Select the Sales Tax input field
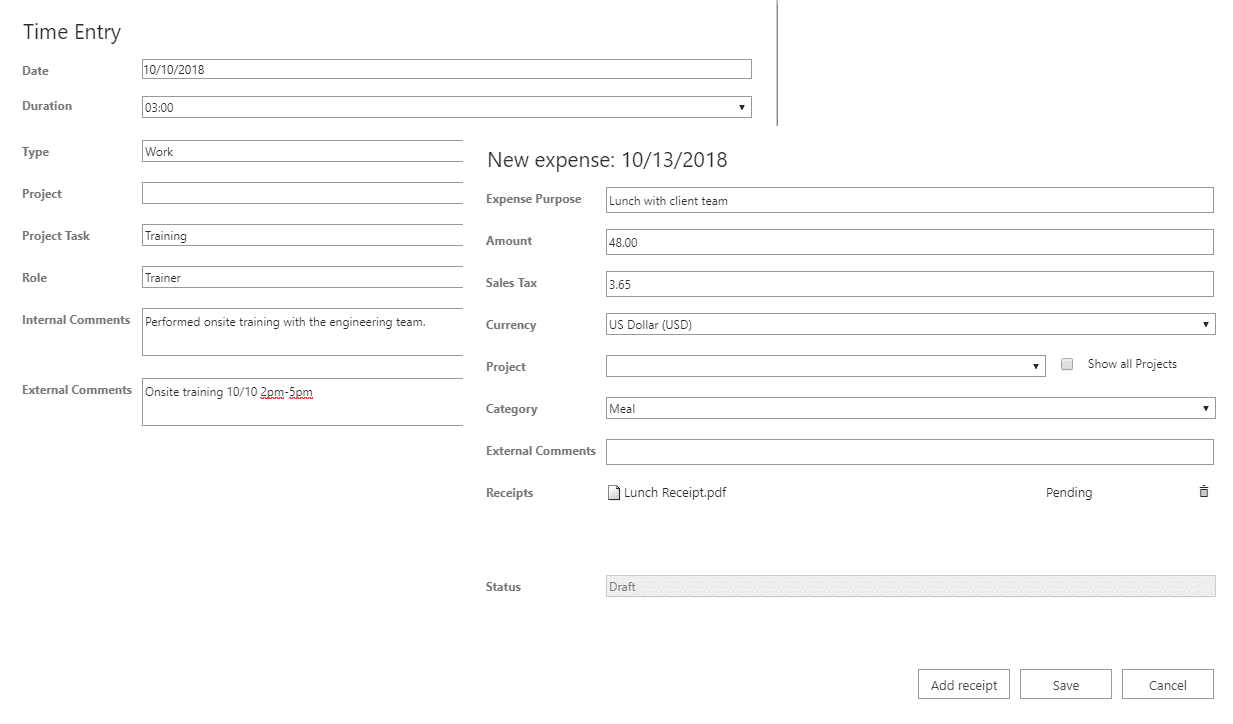Image resolution: width=1233 pixels, height=724 pixels. click(x=909, y=284)
